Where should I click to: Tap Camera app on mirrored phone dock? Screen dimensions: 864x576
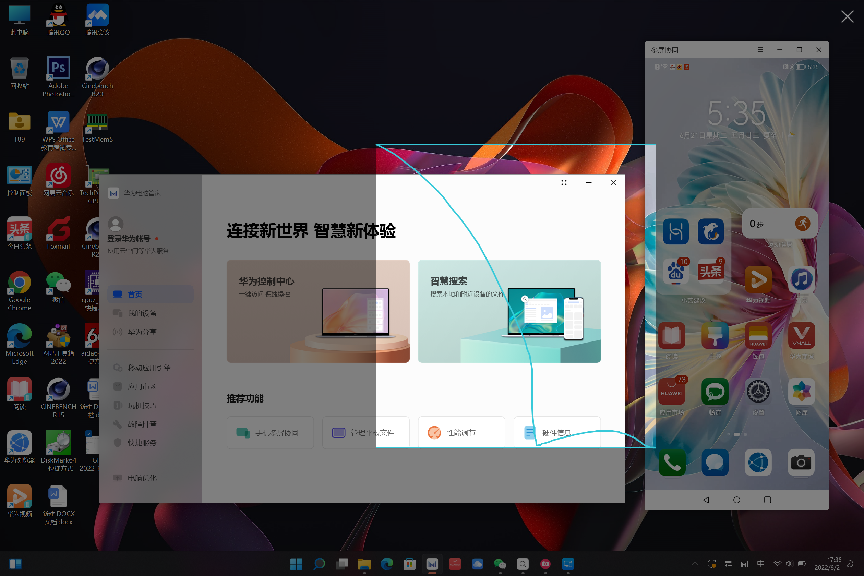pyautogui.click(x=801, y=462)
